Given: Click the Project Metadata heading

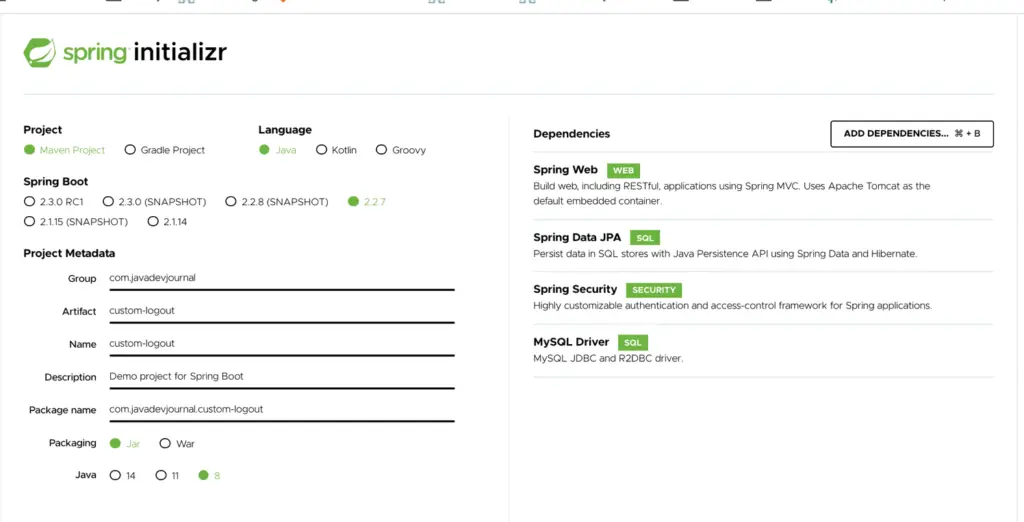Looking at the screenshot, I should (69, 253).
